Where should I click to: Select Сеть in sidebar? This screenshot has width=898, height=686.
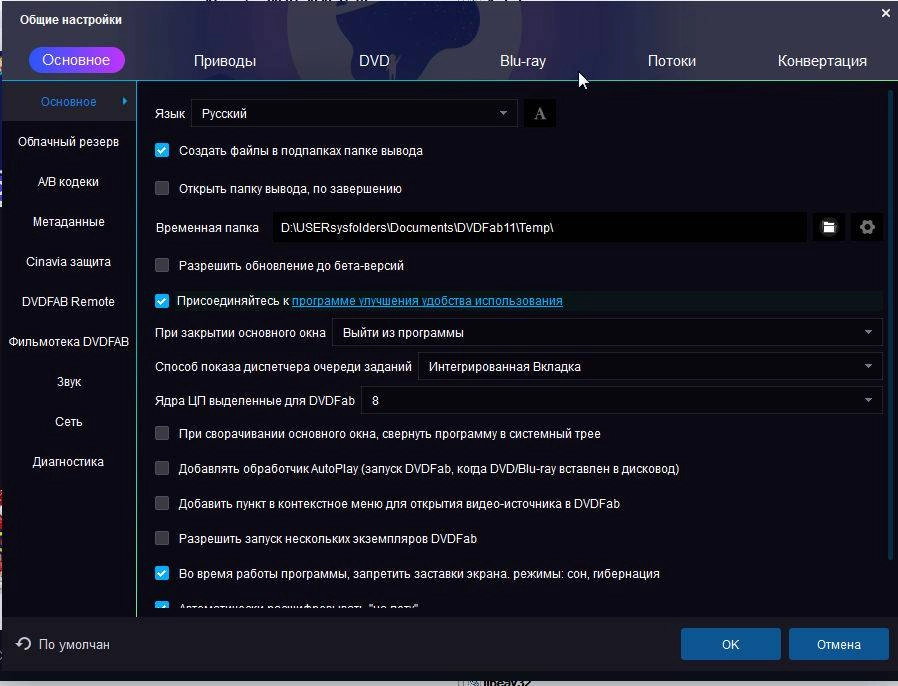(69, 422)
